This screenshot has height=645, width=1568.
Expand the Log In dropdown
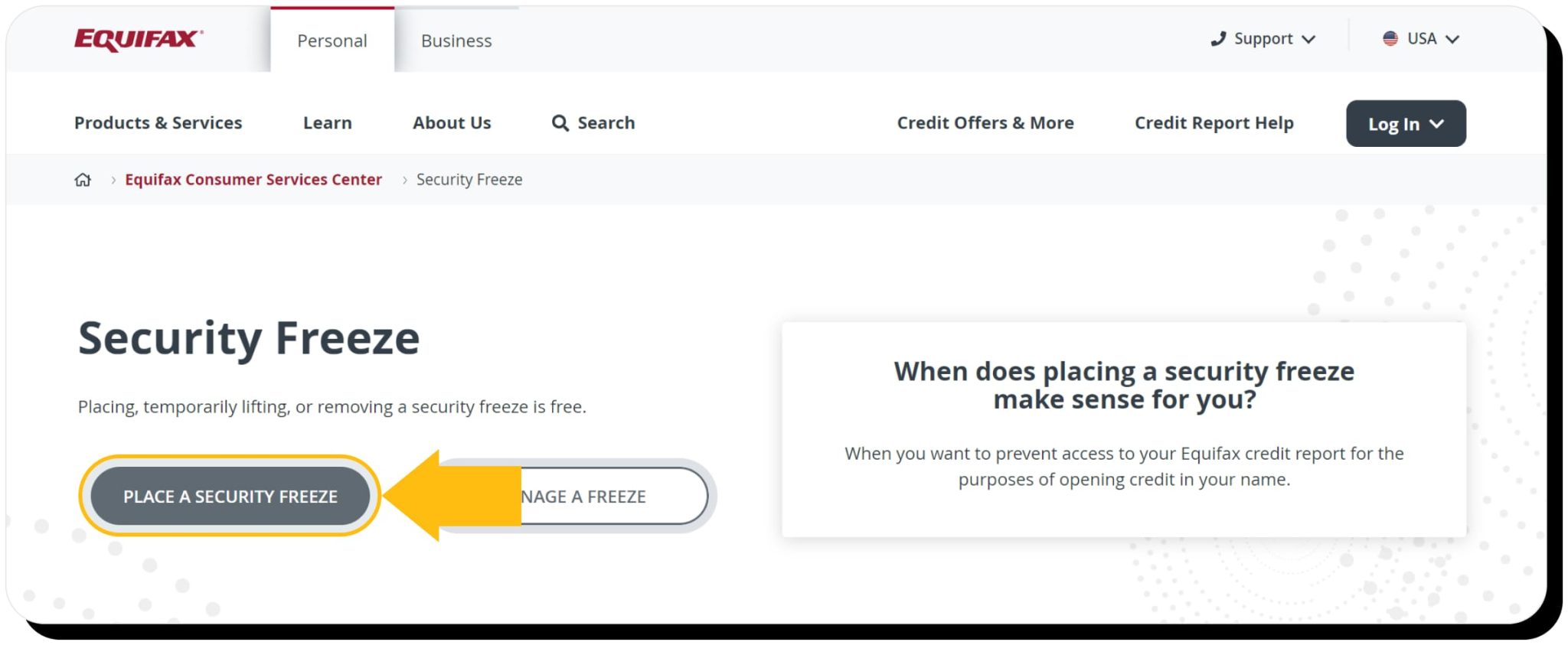(x=1406, y=124)
